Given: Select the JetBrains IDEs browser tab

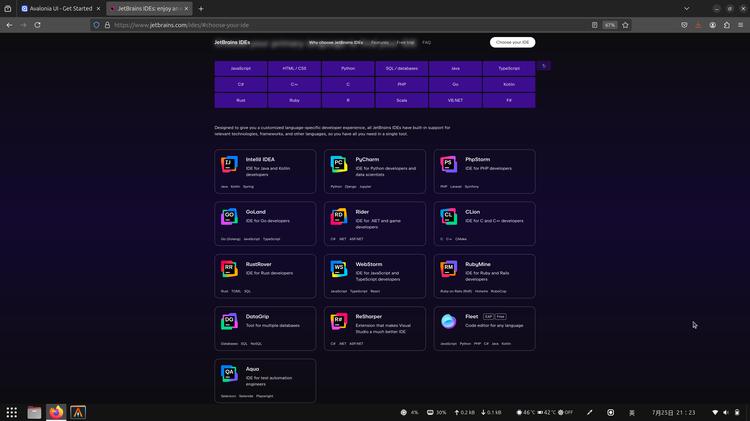Looking at the screenshot, I should coord(149,9).
